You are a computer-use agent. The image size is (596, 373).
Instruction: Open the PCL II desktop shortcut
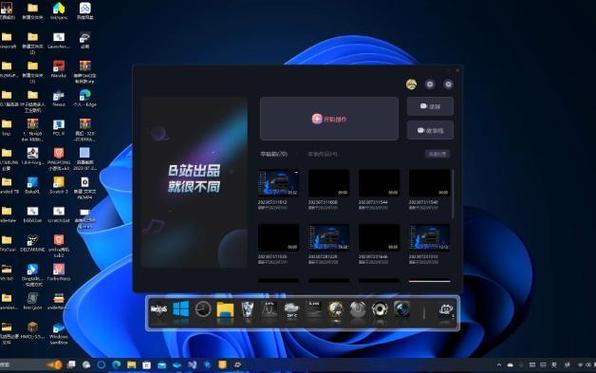[x=59, y=128]
